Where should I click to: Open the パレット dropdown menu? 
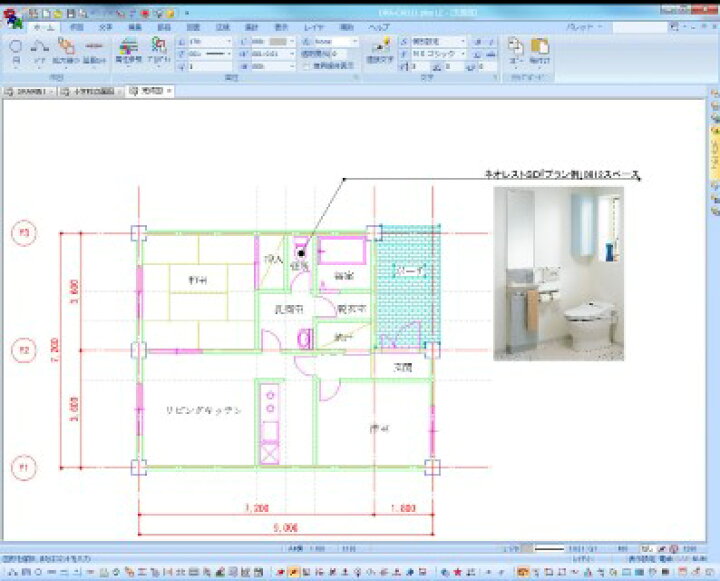pos(584,27)
